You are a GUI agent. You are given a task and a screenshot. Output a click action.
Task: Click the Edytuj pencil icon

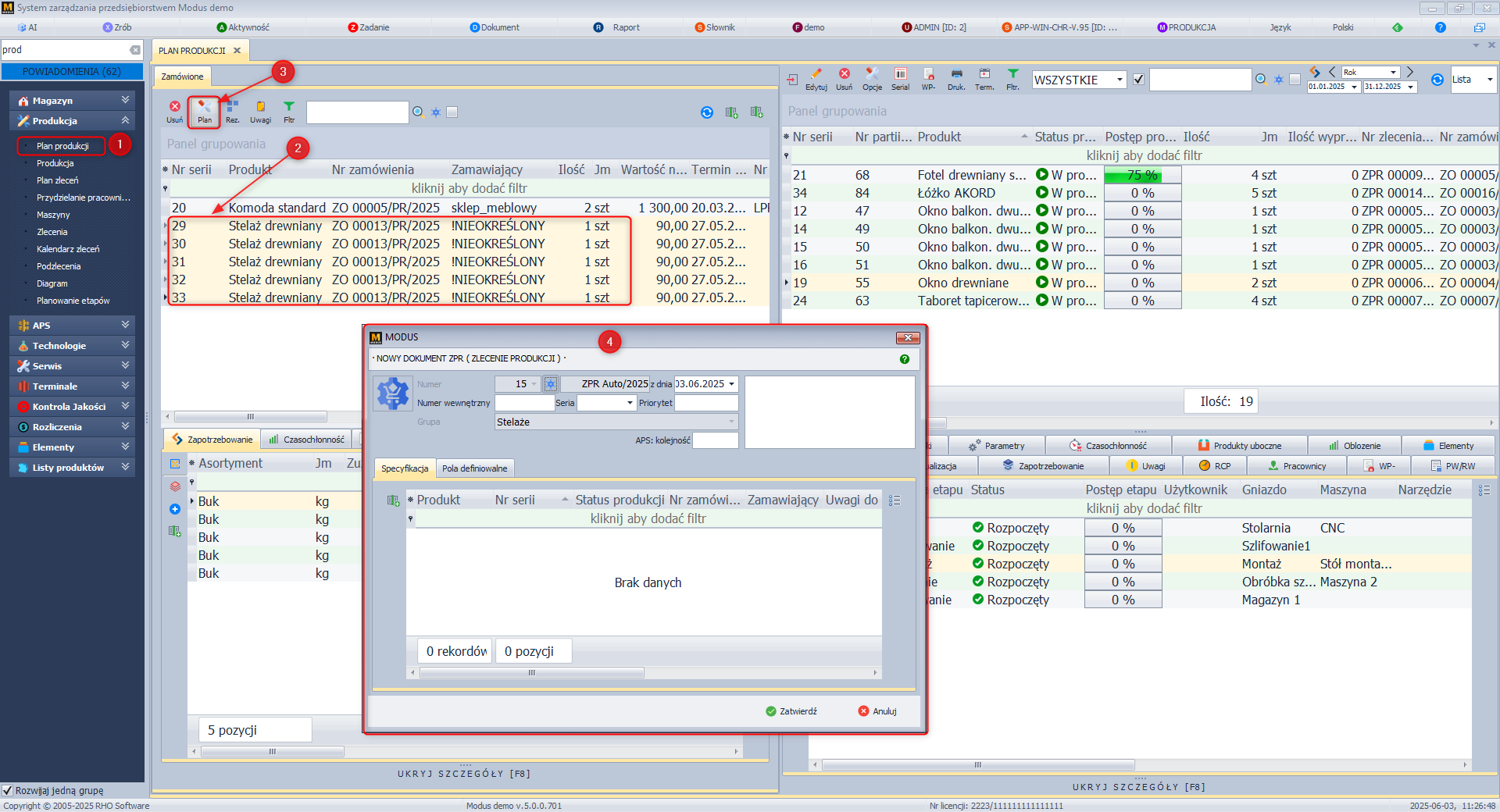[x=816, y=78]
